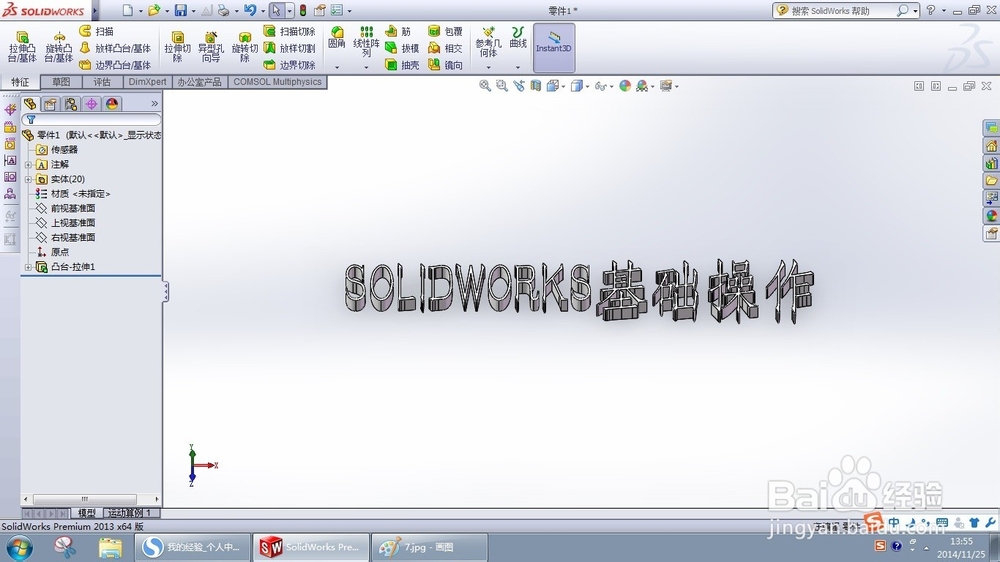Image resolution: width=1000 pixels, height=562 pixels.
Task: Open the ConfigurationManager panel tab
Action: [71, 103]
